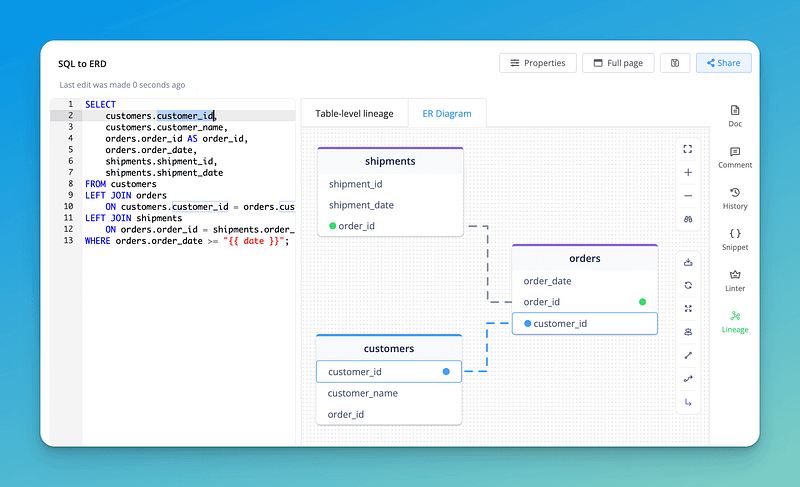Switch to Table-level lineage tab
The height and width of the screenshot is (487, 800).
[354, 113]
